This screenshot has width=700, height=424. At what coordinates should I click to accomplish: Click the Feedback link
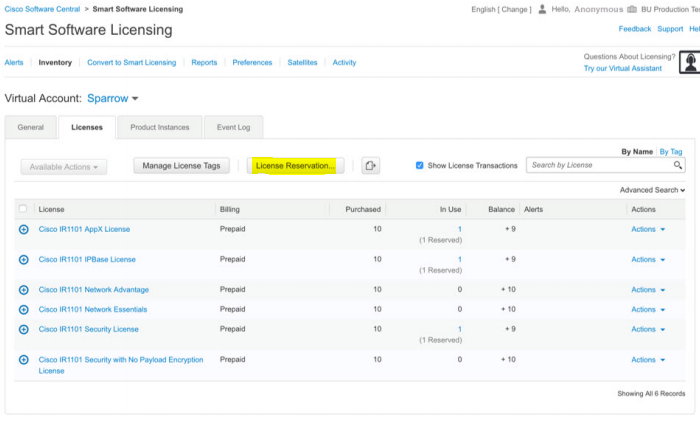pyautogui.click(x=635, y=29)
